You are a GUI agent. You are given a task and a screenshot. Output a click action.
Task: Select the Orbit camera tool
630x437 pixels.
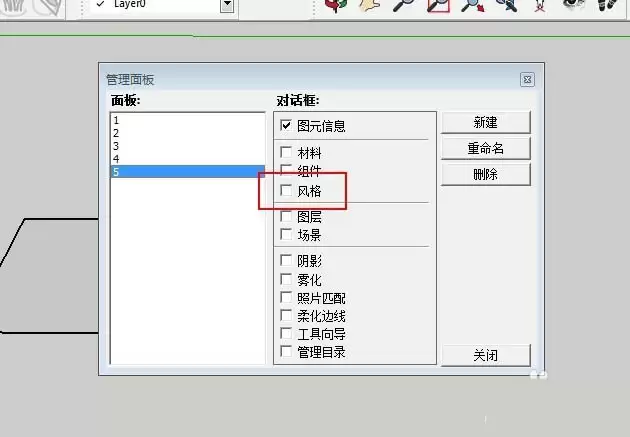335,5
